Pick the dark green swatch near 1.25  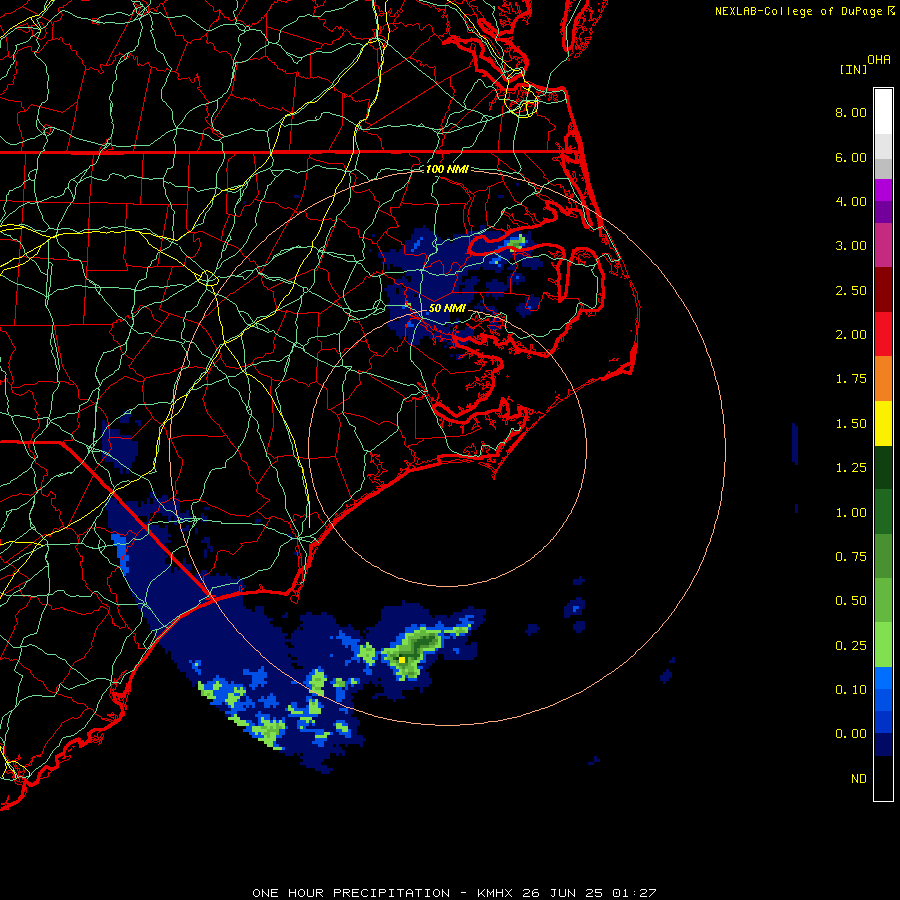[x=883, y=467]
